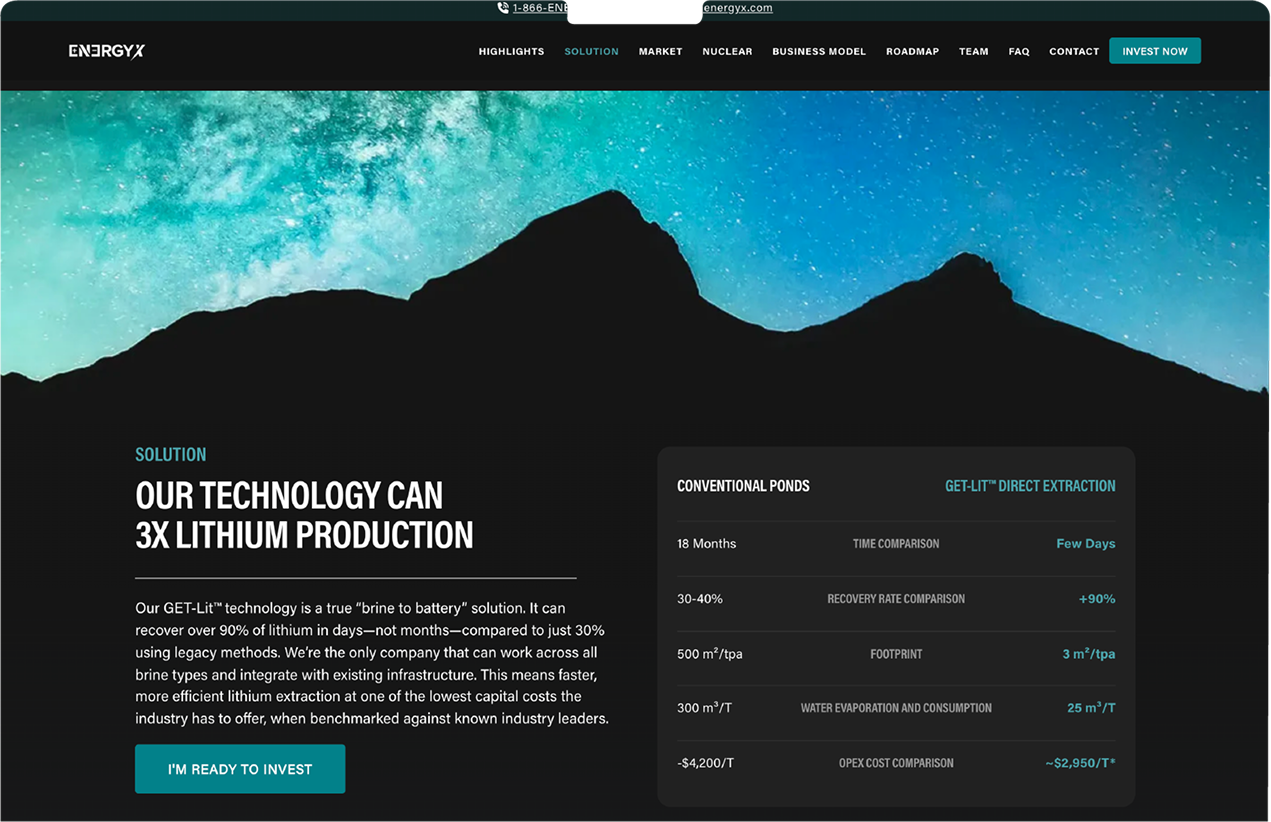Click the '300 m³/T' value
Viewport: 1271px width, 822px height.
704,708
